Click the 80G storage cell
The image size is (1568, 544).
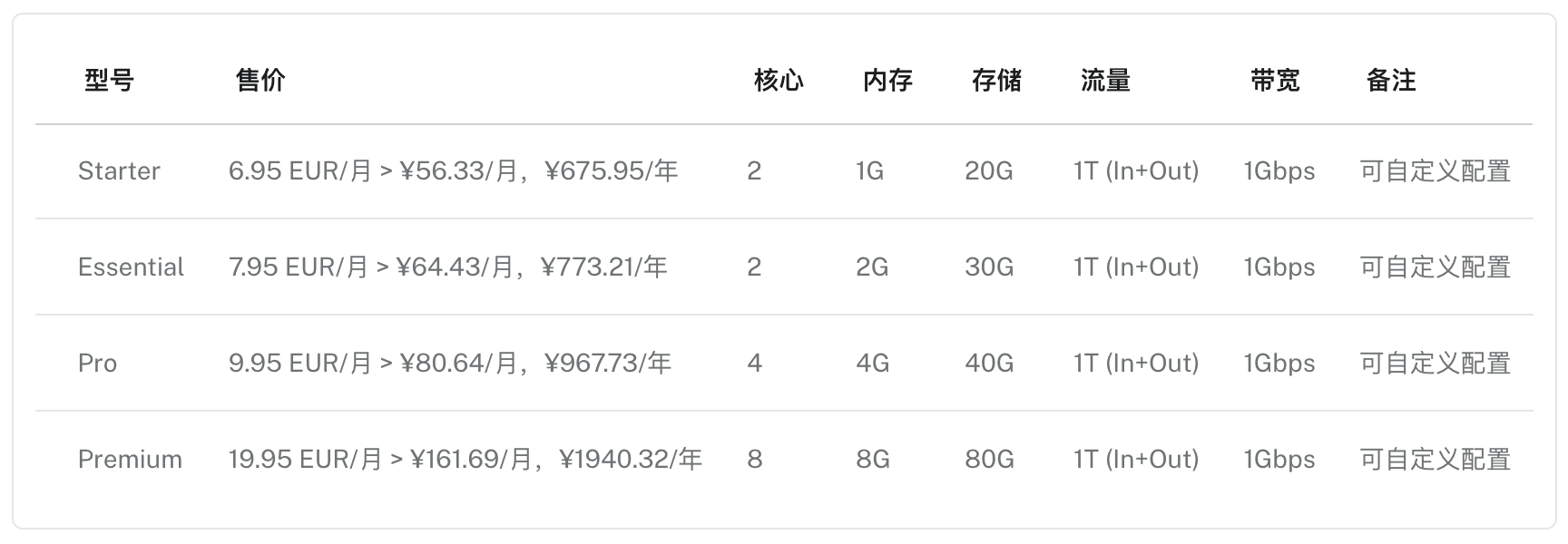(989, 460)
